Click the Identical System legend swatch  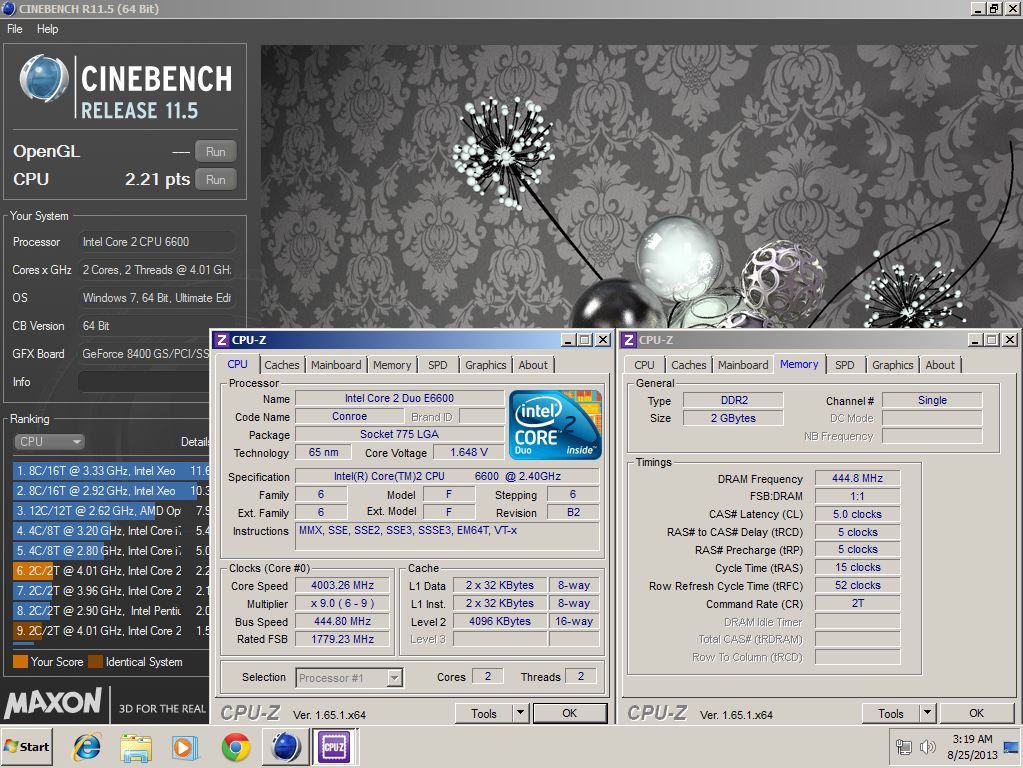click(95, 662)
